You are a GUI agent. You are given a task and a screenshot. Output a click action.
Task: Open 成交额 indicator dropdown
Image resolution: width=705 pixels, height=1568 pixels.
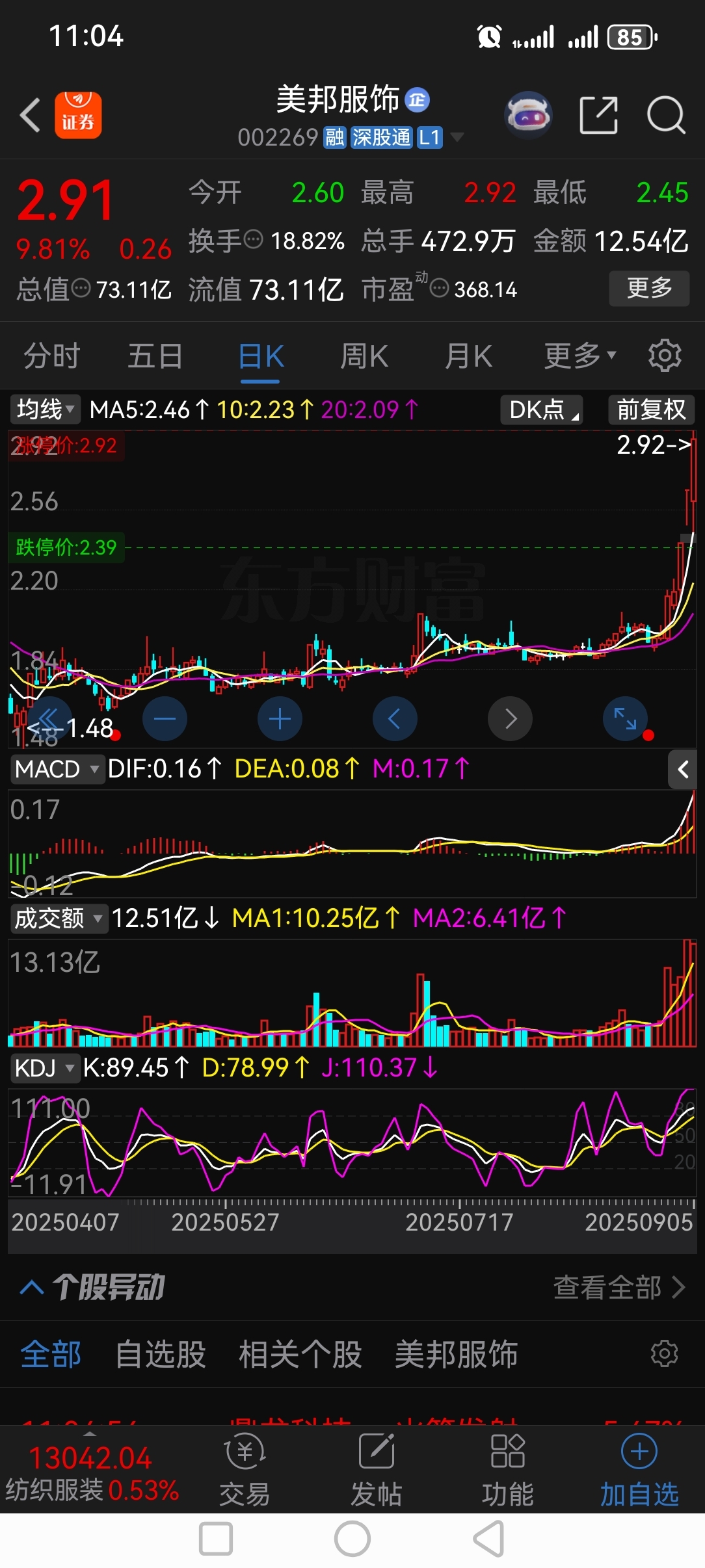59,919
